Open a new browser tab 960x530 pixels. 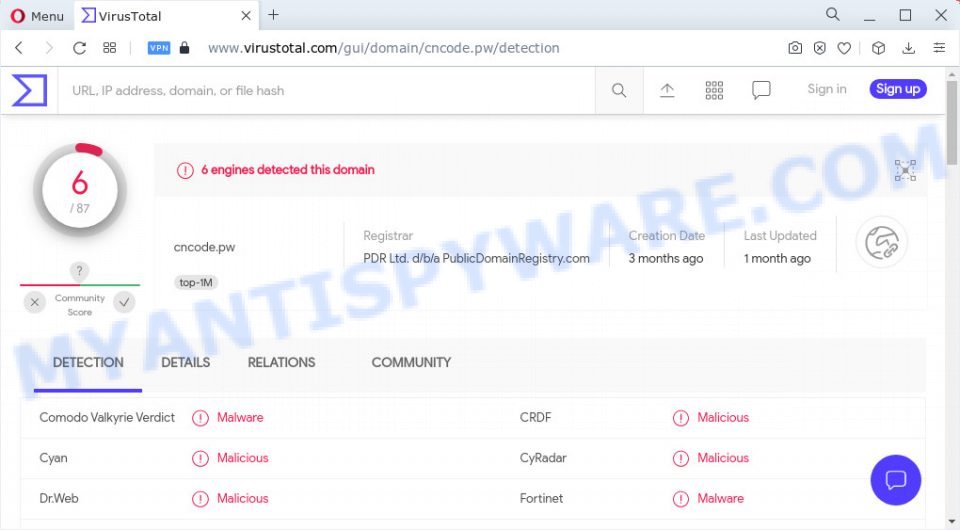pyautogui.click(x=274, y=15)
